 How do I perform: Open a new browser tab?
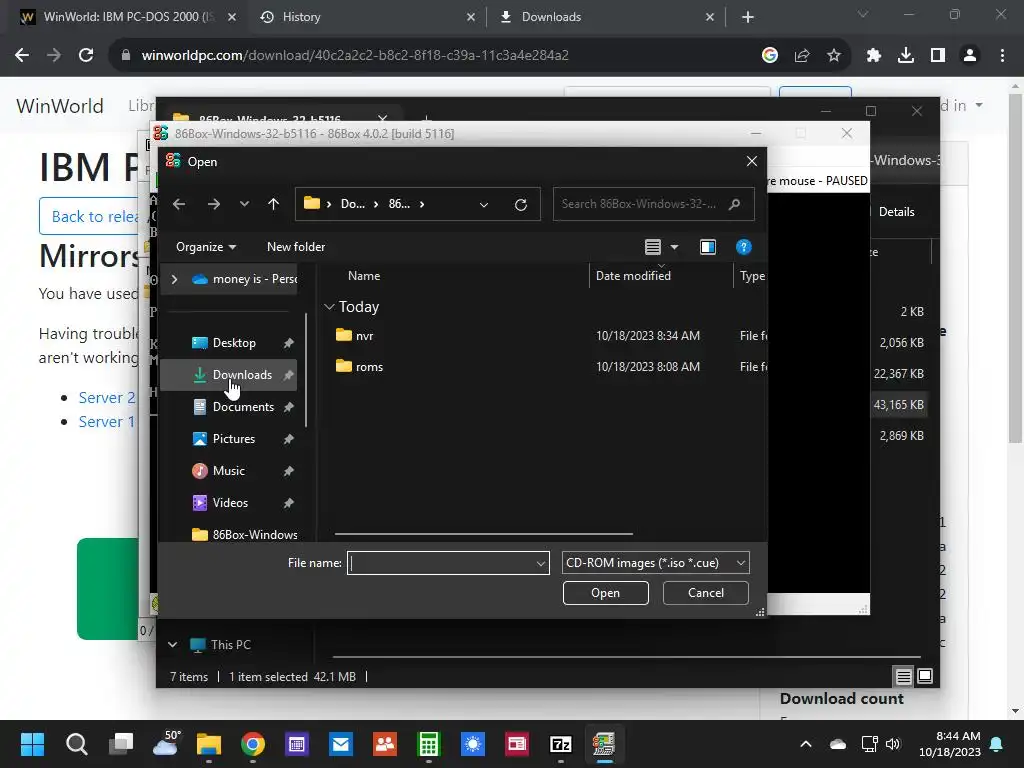point(748,17)
